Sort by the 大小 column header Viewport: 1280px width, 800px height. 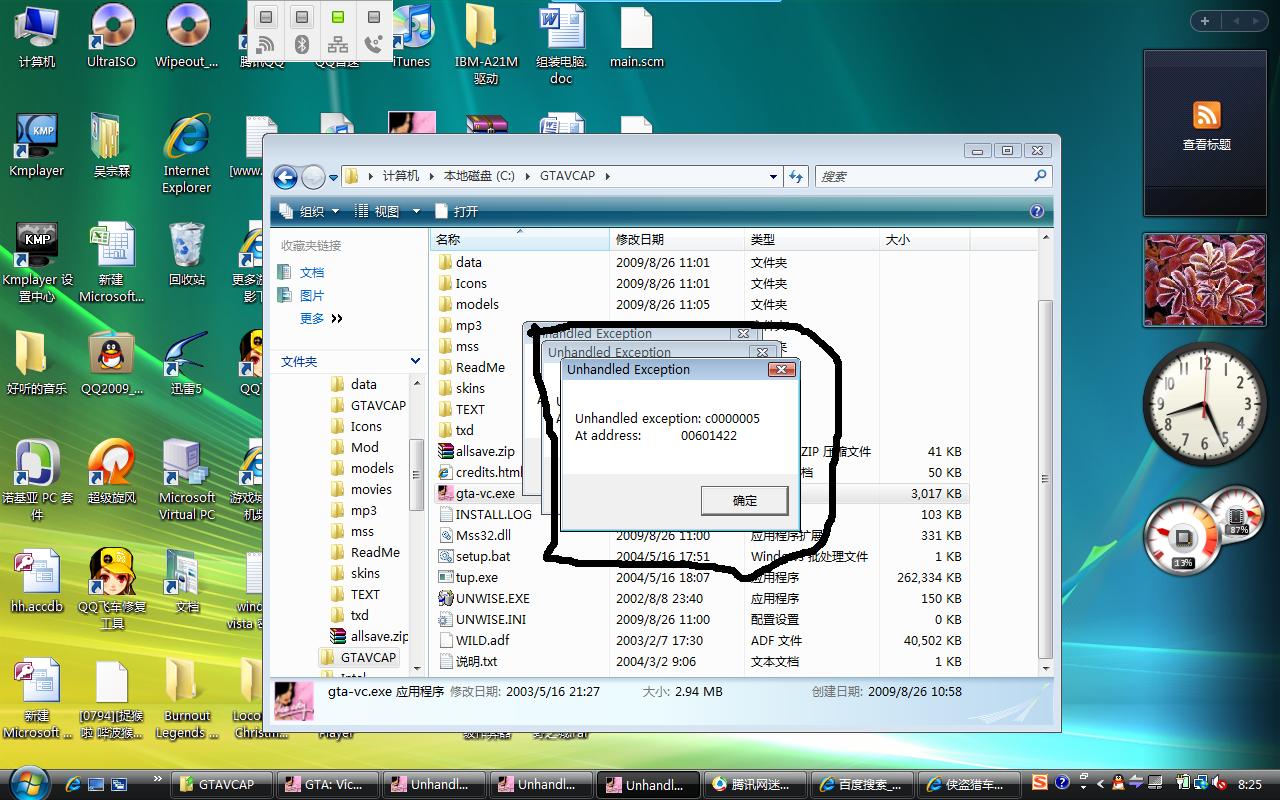coord(924,239)
